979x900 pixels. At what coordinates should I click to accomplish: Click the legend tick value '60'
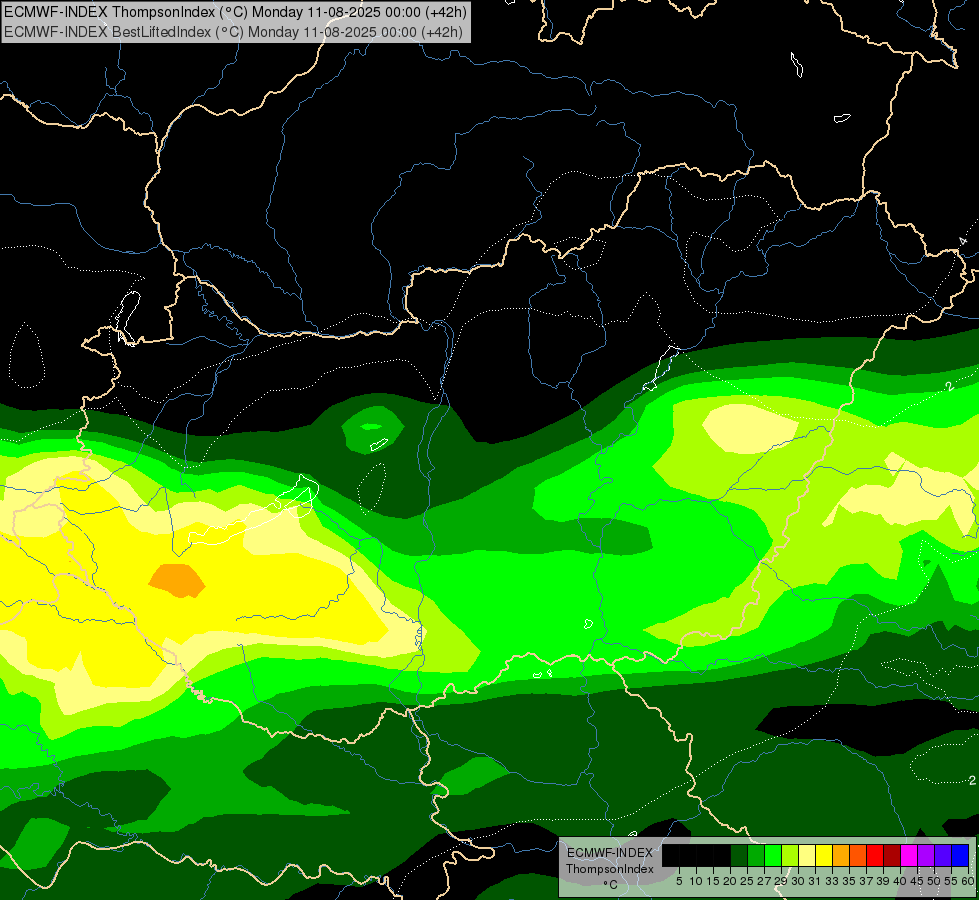tap(968, 881)
